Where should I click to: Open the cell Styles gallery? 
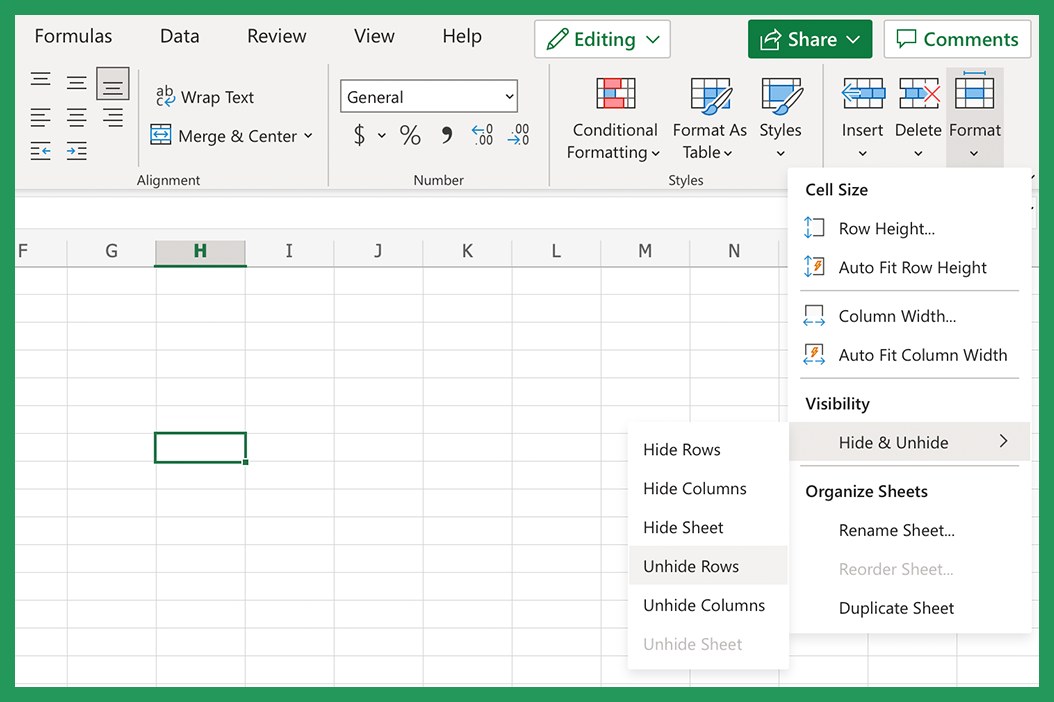[781, 120]
